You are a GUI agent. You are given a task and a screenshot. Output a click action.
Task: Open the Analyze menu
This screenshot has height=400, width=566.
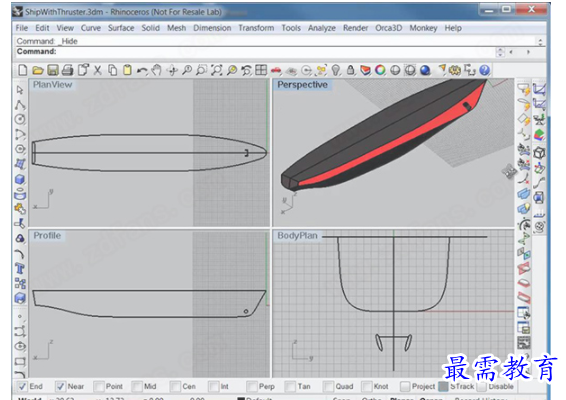coord(322,28)
